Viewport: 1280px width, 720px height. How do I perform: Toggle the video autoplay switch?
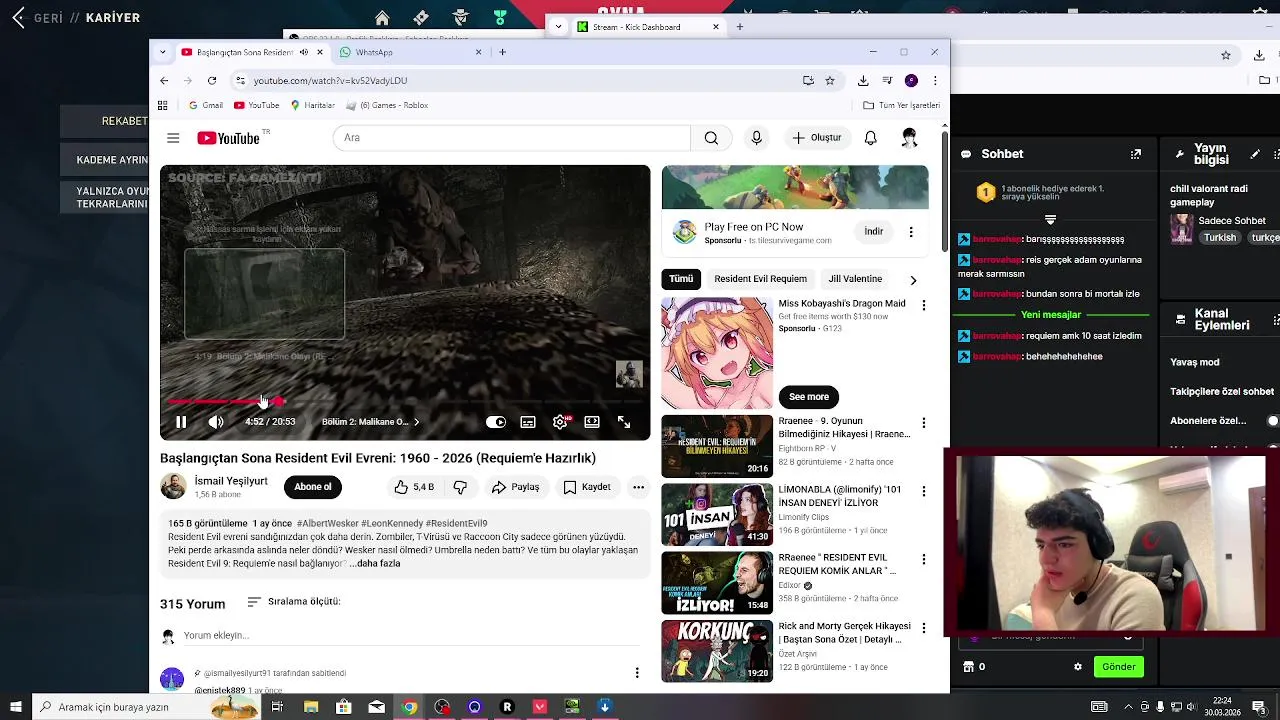pos(496,422)
